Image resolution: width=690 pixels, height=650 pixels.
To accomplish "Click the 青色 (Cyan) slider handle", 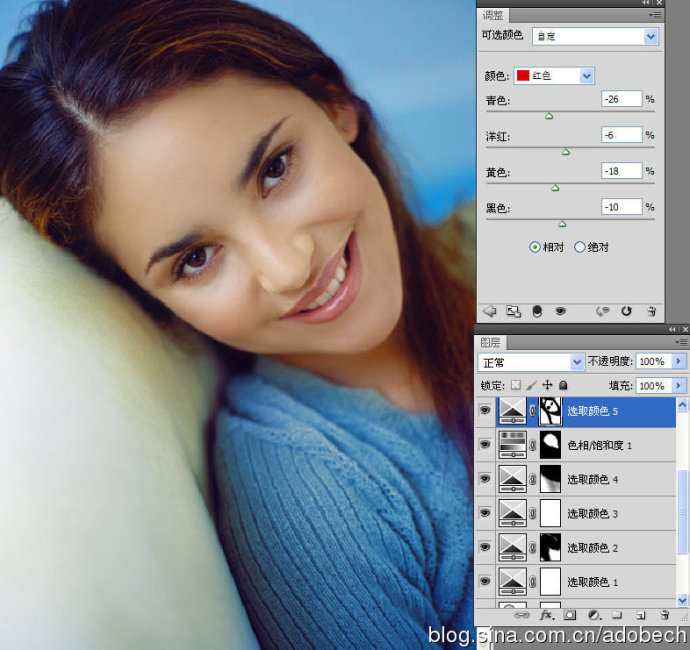I will [548, 116].
